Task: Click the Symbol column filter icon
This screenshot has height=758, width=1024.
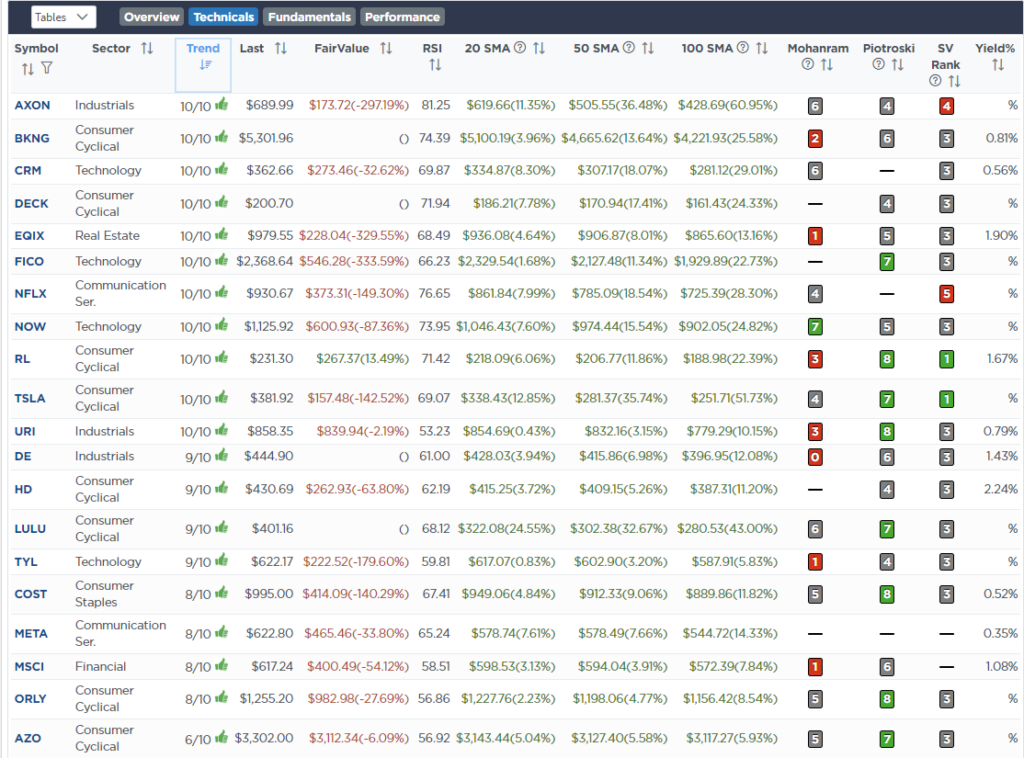Action: click(x=47, y=68)
